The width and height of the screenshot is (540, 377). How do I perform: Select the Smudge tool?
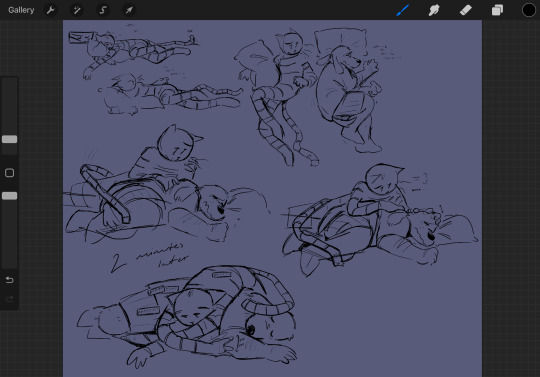[x=434, y=10]
